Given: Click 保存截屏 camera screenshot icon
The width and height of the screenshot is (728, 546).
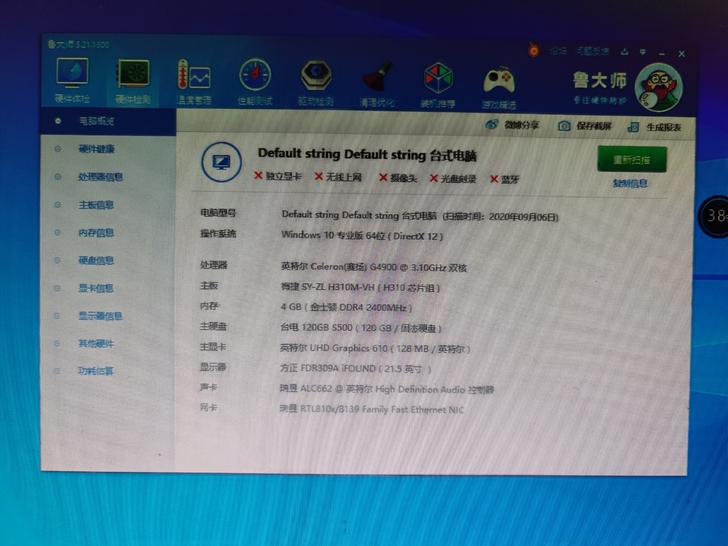Looking at the screenshot, I should click(585, 126).
